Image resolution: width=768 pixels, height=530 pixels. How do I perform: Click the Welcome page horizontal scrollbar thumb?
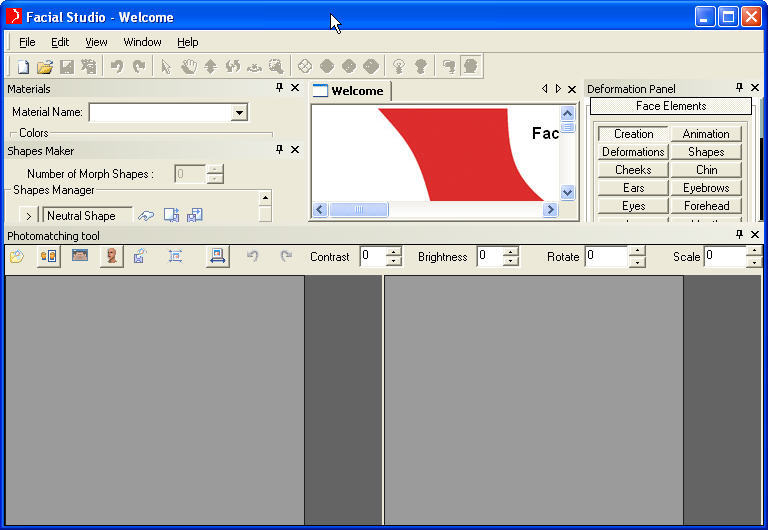(359, 210)
